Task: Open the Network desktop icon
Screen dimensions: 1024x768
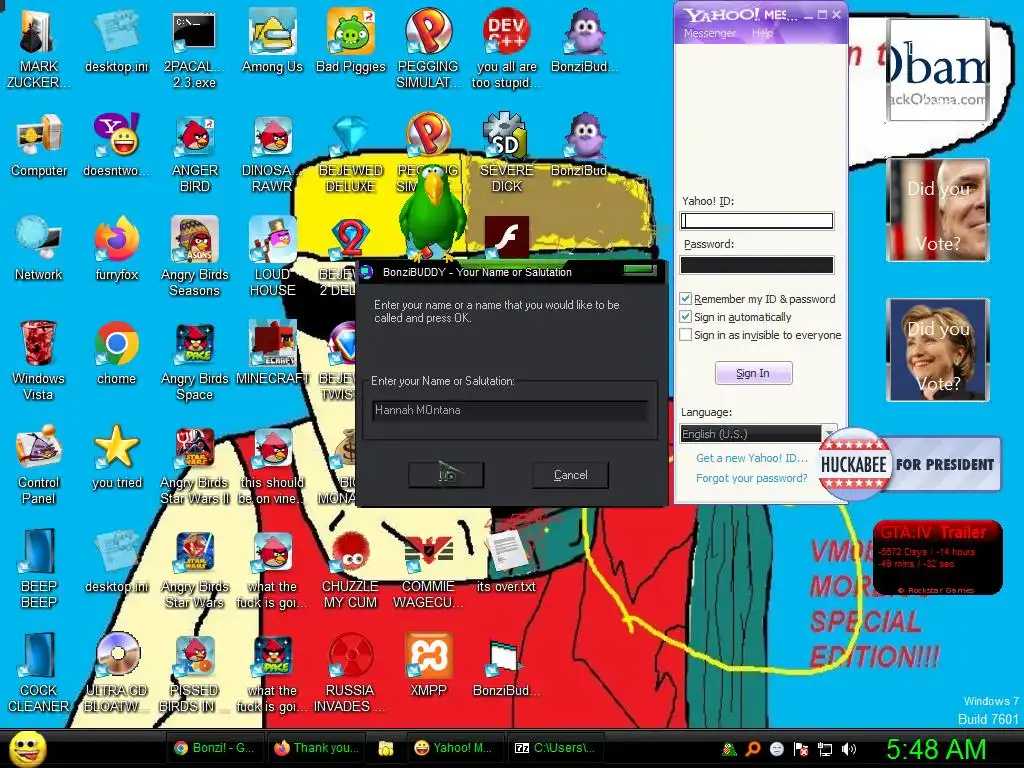Action: click(39, 249)
